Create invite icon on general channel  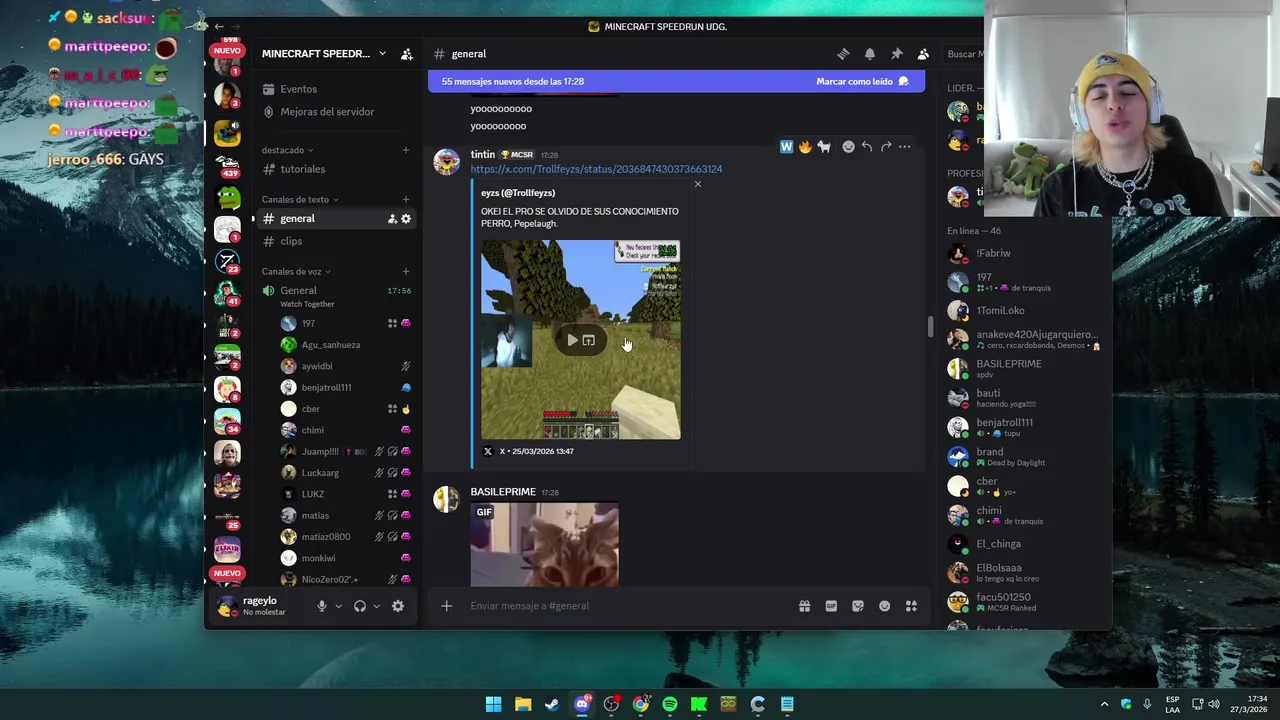pyautogui.click(x=392, y=218)
